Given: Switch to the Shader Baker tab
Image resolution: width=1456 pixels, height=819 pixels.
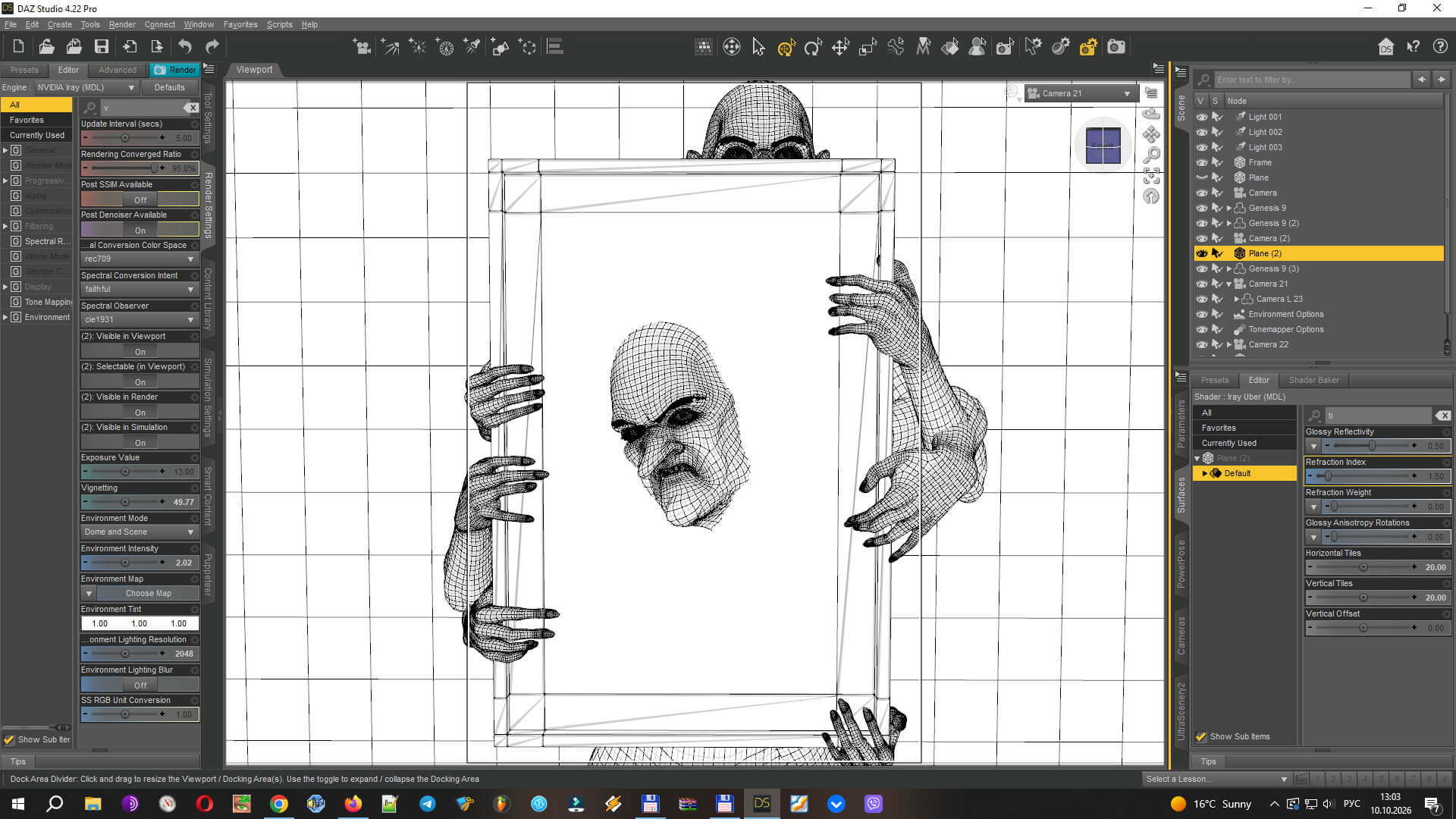Looking at the screenshot, I should coord(1313,380).
